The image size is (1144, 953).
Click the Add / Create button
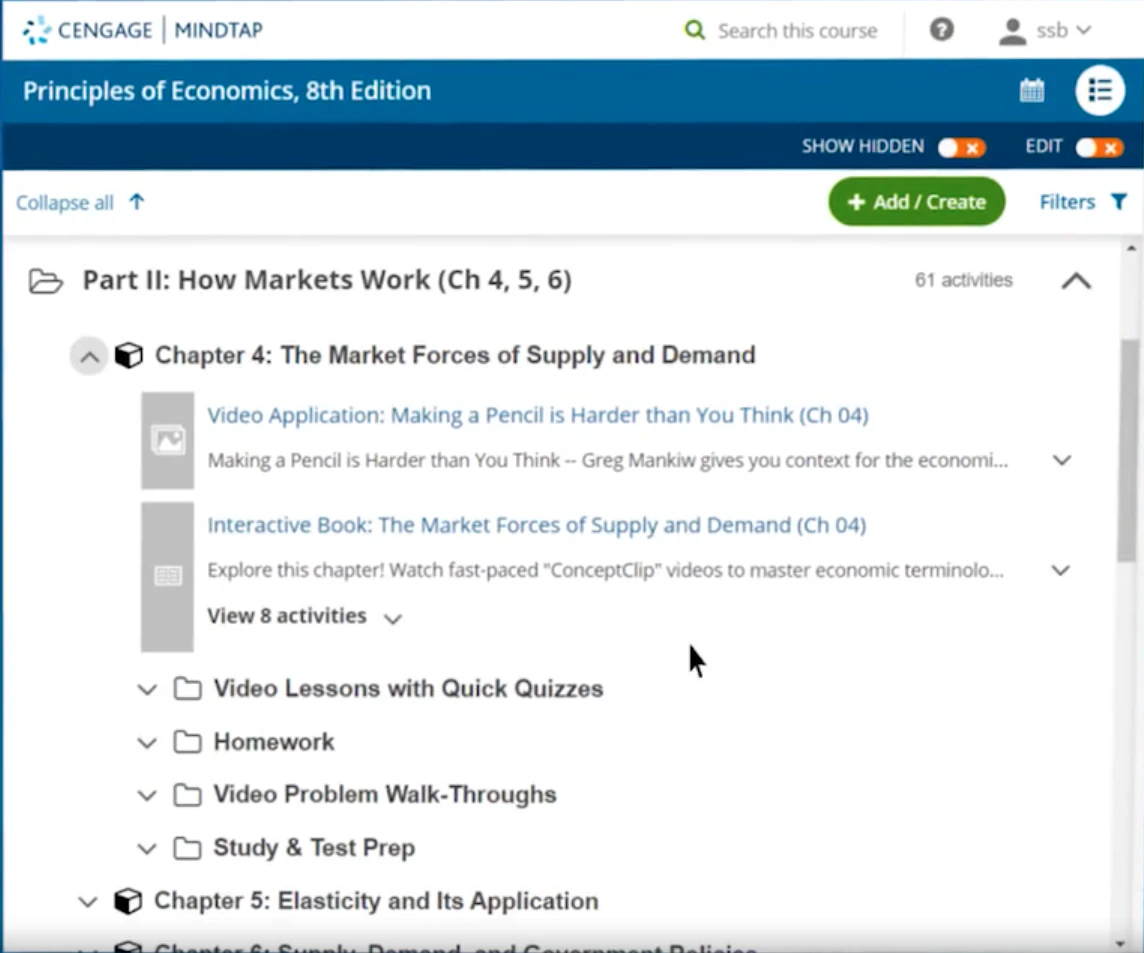click(x=915, y=201)
